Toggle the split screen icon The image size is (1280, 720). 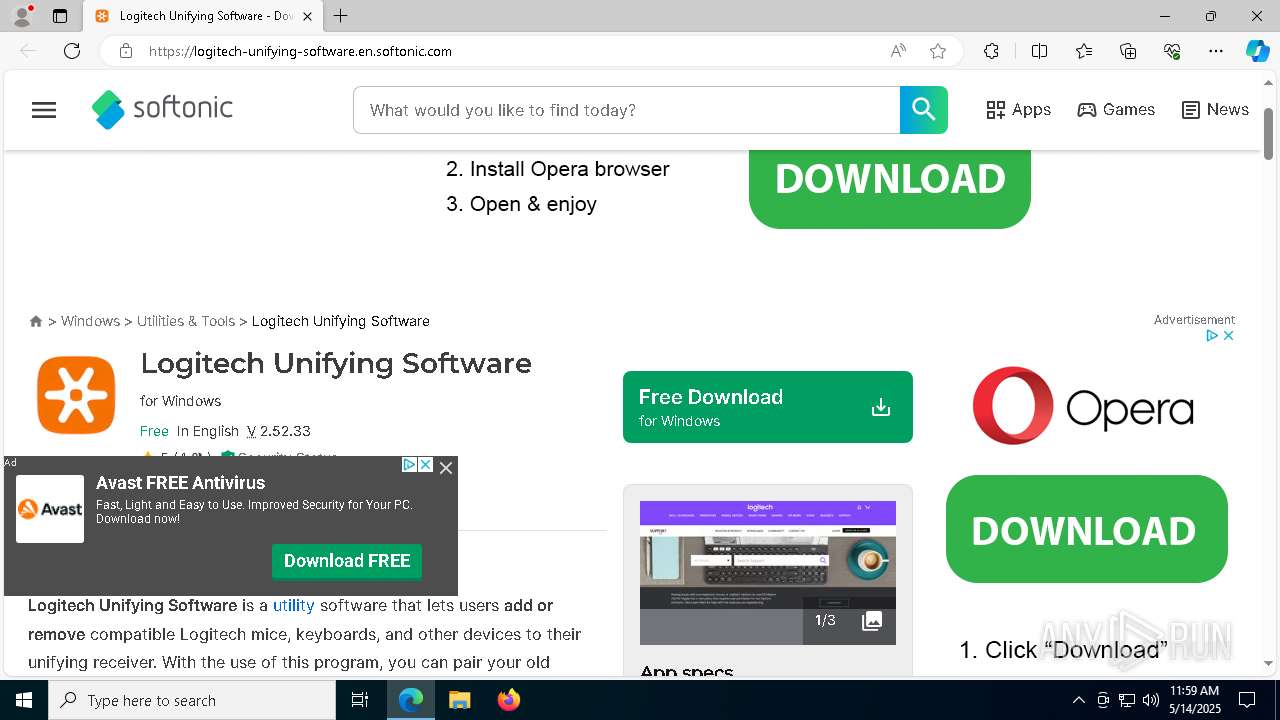point(1039,51)
